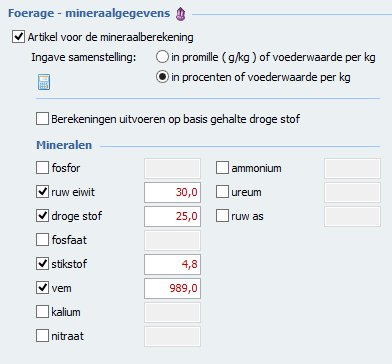Check the ureum checkbox
Image resolution: width=392 pixels, height=364 pixels.
[222, 192]
